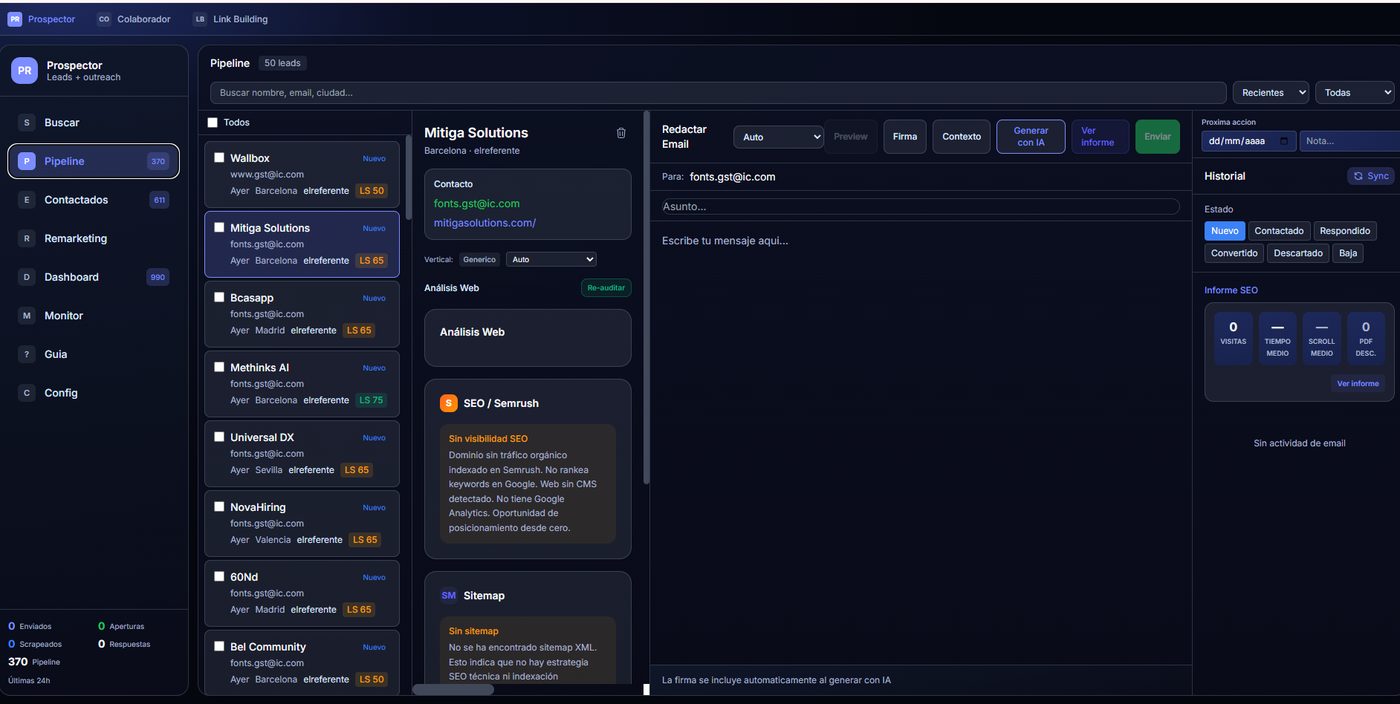Open Ver informe link in Informe SEO card
Viewport: 1400px width, 704px height.
[x=1358, y=384]
